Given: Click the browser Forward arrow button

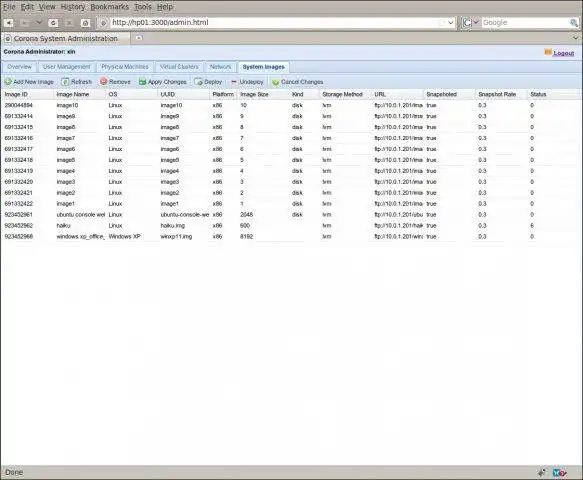Looking at the screenshot, I should pyautogui.click(x=25, y=23).
